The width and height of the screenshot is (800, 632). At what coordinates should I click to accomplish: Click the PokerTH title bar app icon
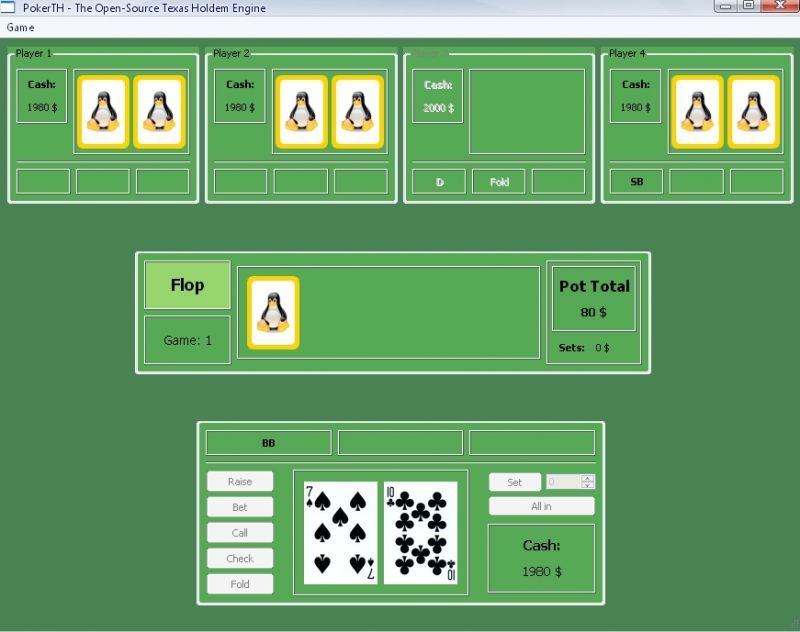click(x=10, y=8)
